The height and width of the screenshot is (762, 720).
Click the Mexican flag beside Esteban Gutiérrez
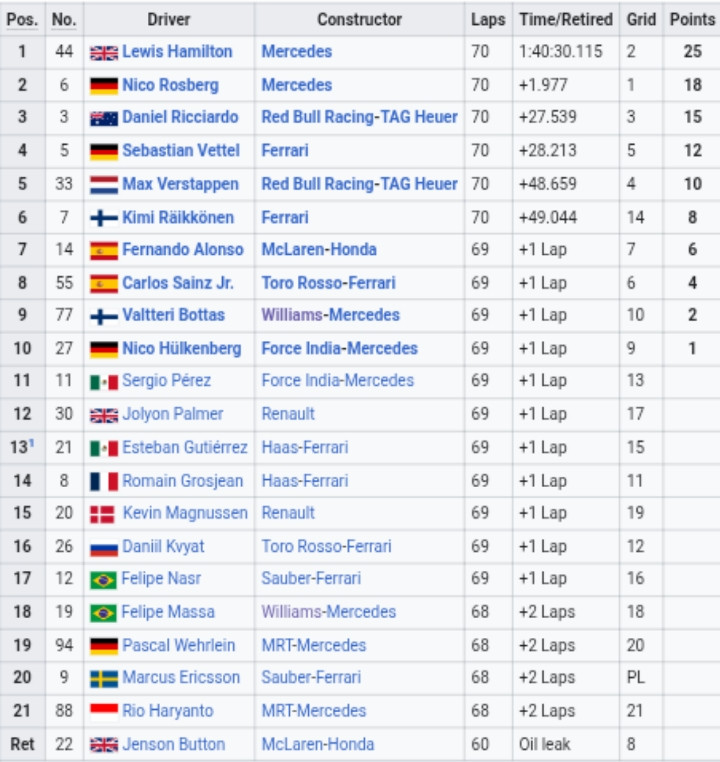click(104, 449)
